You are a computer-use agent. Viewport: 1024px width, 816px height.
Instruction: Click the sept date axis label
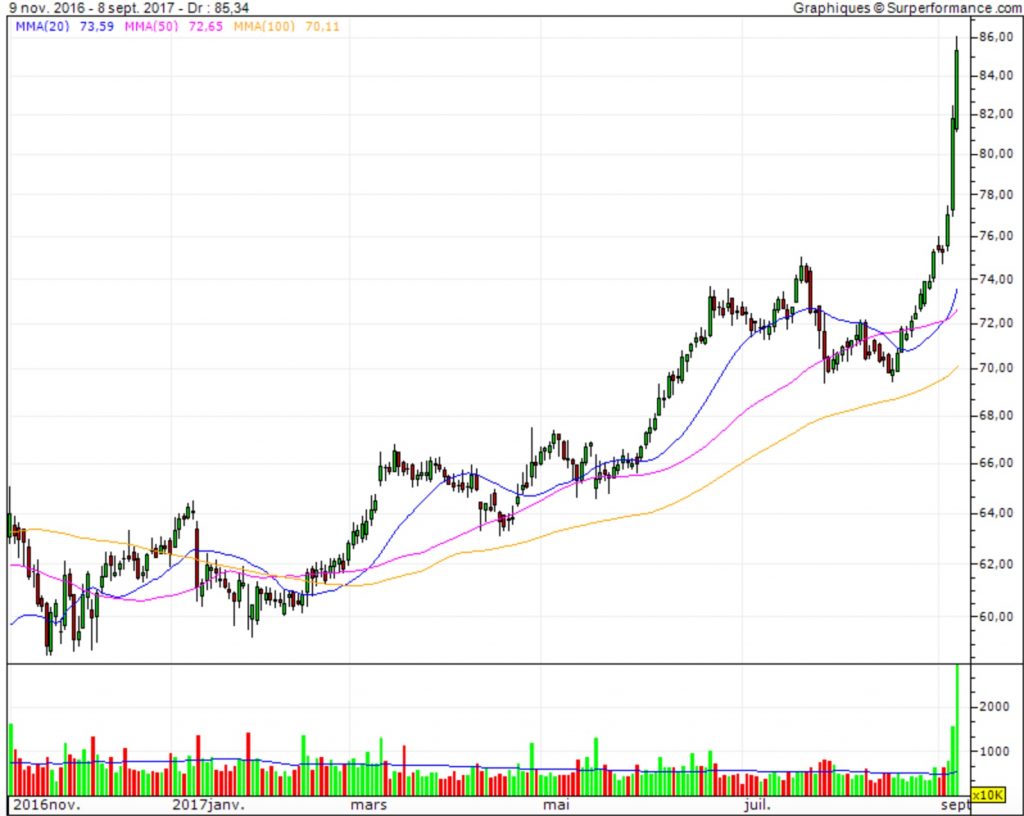click(957, 804)
